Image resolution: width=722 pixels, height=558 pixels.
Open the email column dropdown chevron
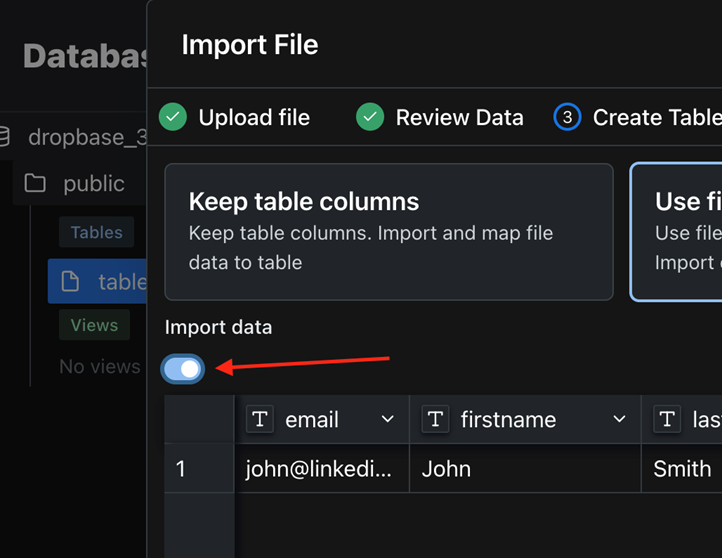tap(388, 419)
